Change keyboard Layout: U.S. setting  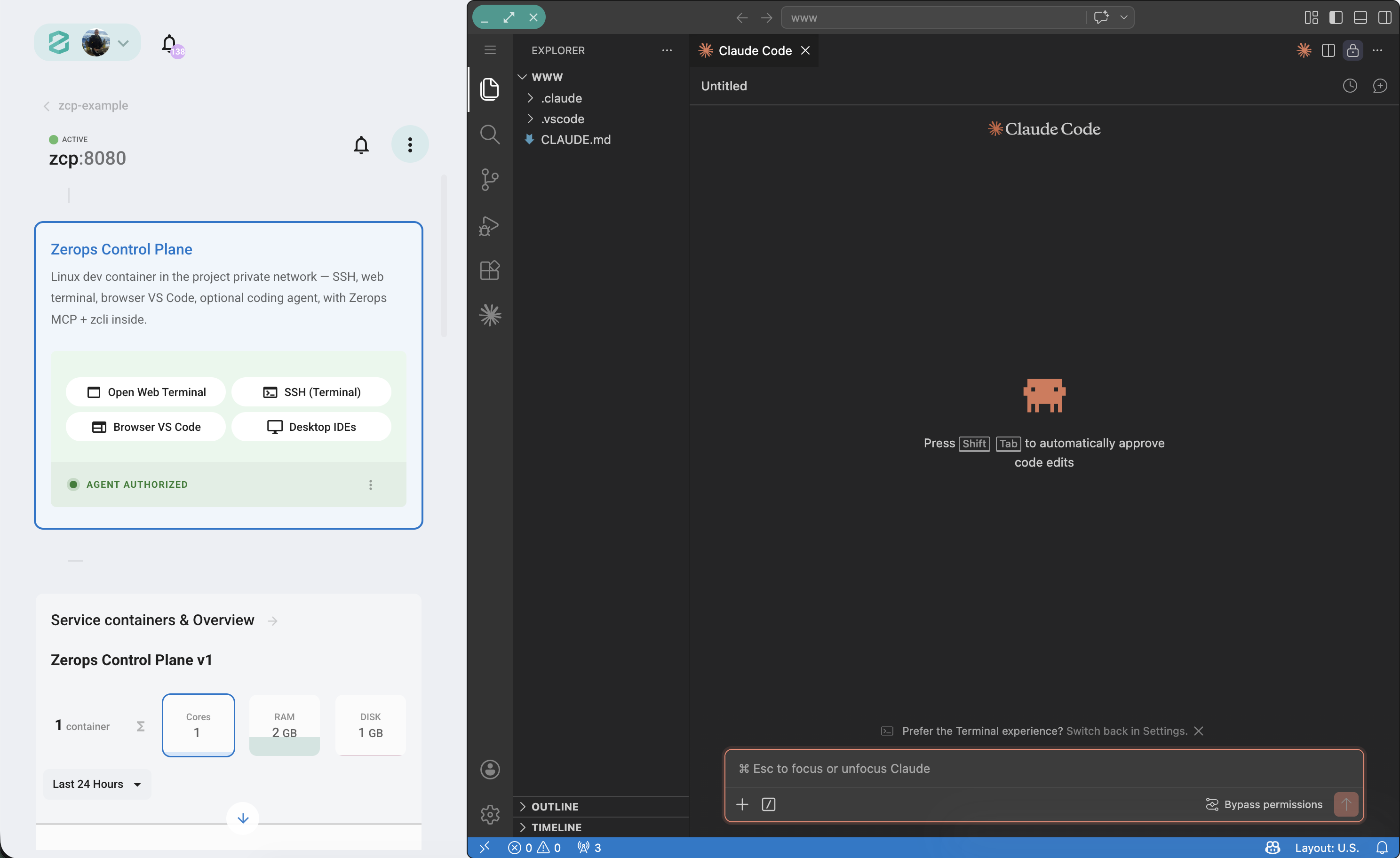click(x=1327, y=847)
